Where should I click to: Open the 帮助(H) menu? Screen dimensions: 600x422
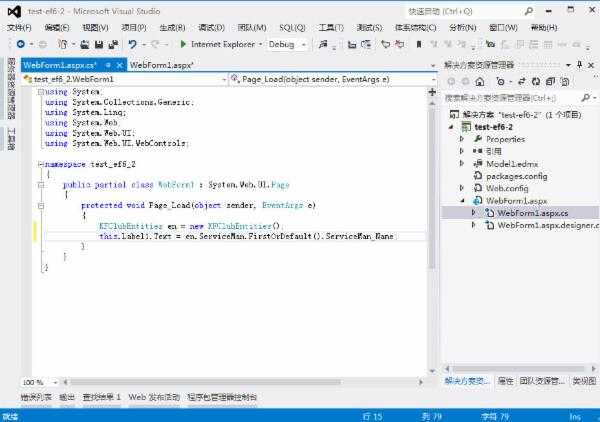(x=544, y=28)
